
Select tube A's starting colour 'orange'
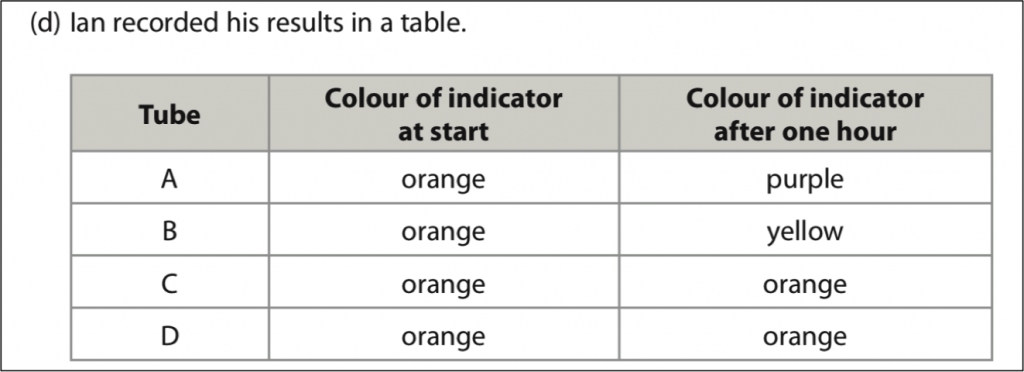tap(443, 179)
